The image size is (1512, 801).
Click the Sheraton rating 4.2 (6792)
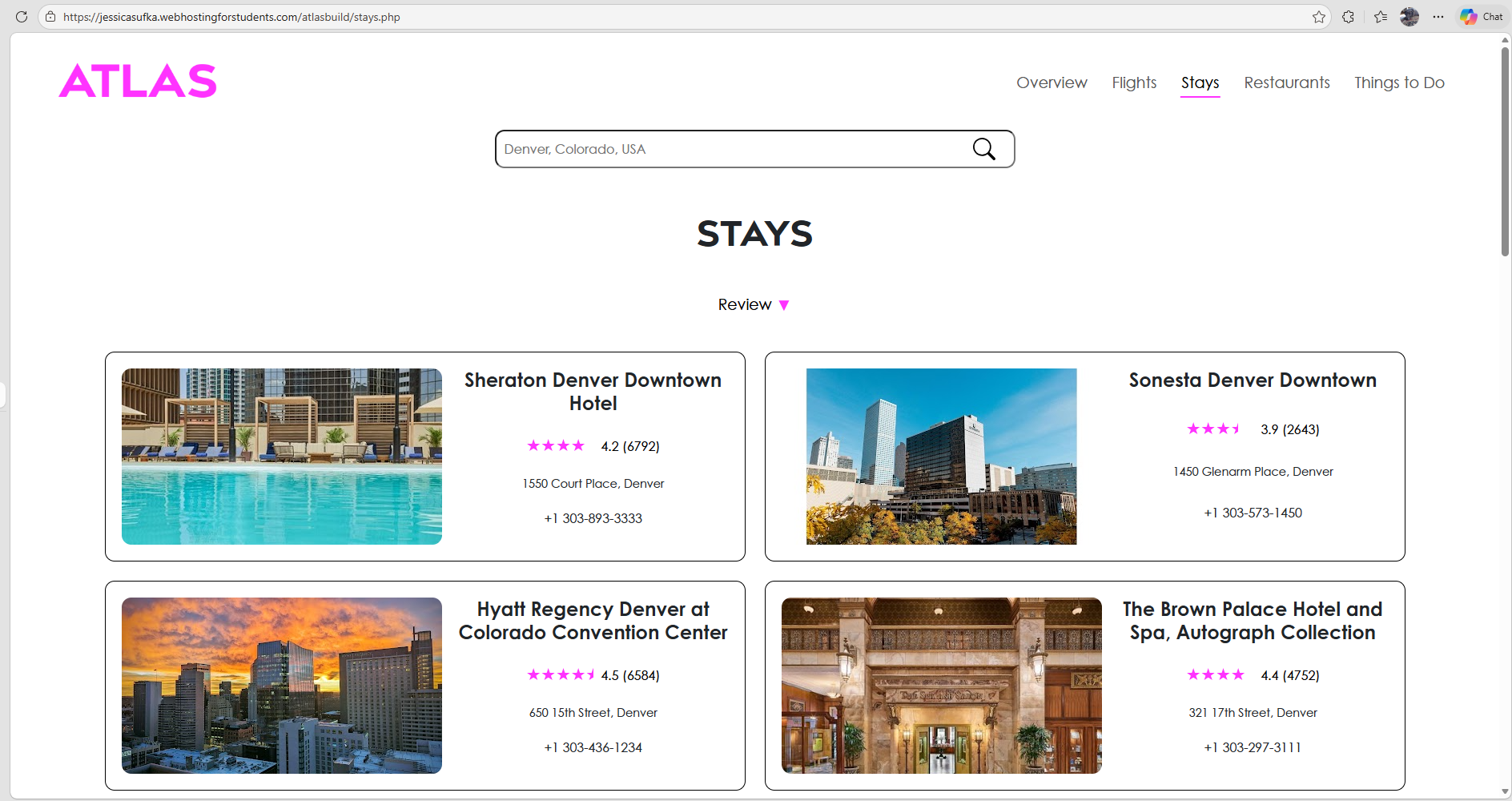click(x=630, y=446)
